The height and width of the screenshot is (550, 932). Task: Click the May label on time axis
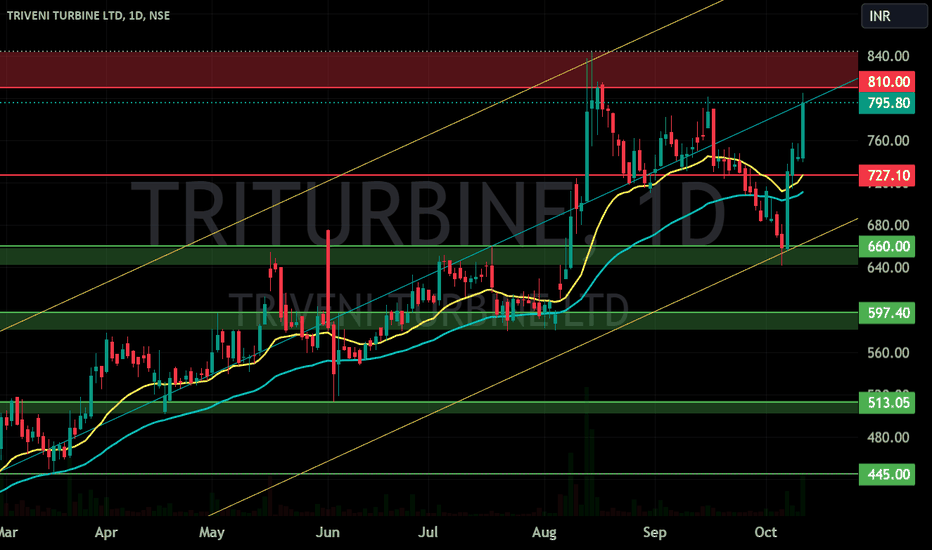[212, 532]
